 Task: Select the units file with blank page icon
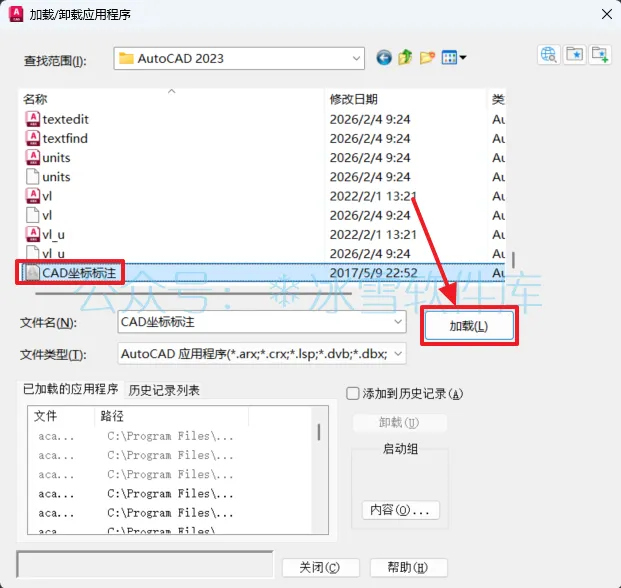32,177
